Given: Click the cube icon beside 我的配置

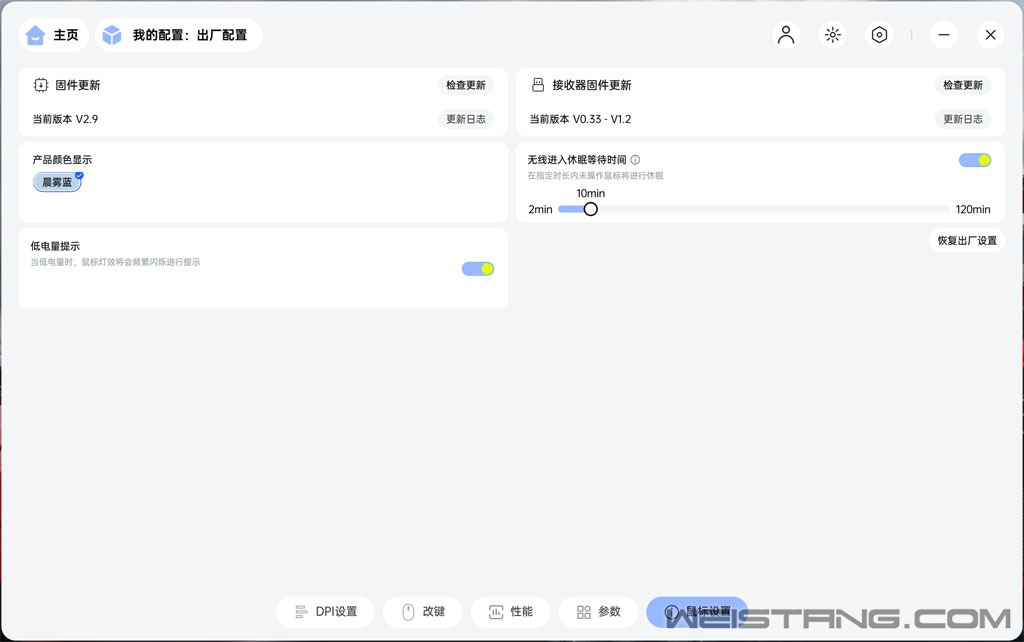Looking at the screenshot, I should (x=113, y=35).
